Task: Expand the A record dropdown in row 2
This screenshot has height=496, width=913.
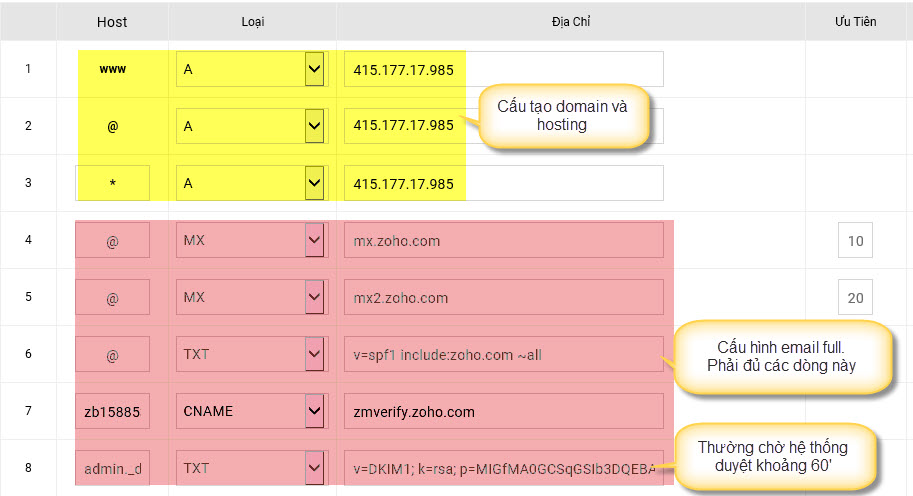Action: [315, 126]
